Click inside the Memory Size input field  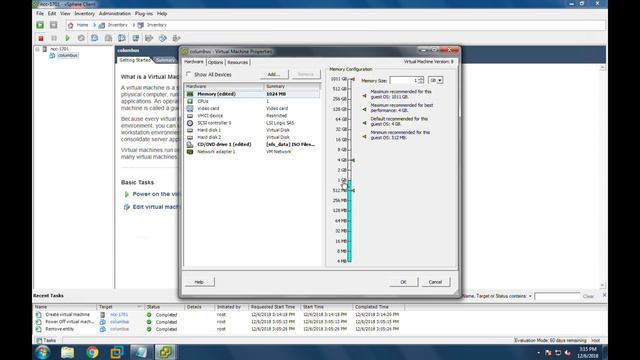tap(404, 80)
